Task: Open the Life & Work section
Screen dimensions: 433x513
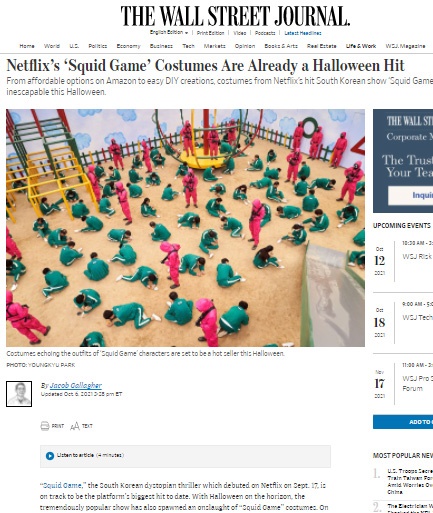Action: point(361,46)
